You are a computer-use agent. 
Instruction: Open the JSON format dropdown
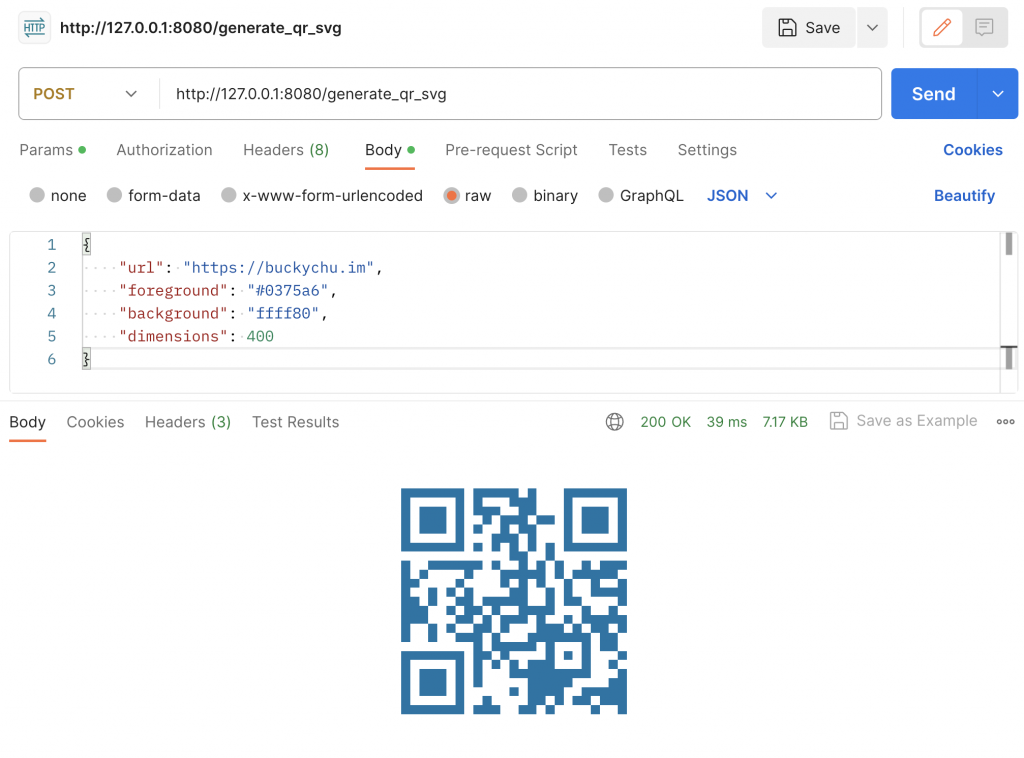742,195
